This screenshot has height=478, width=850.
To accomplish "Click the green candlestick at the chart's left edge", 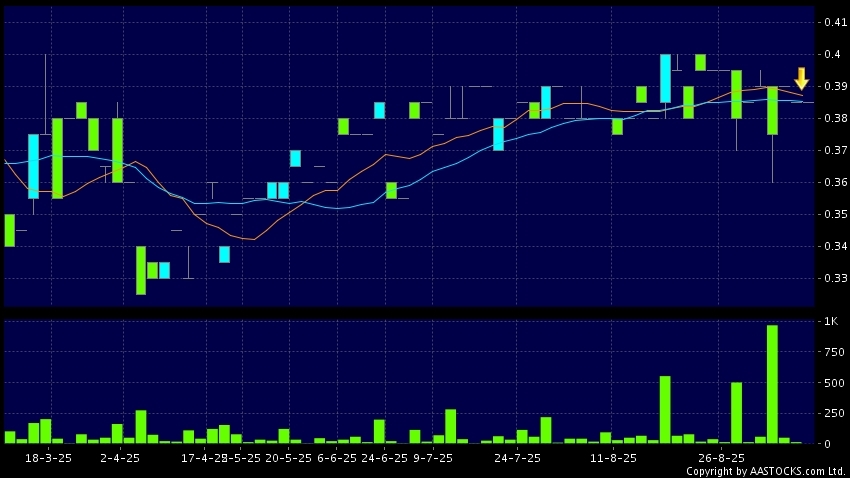I will point(10,230).
